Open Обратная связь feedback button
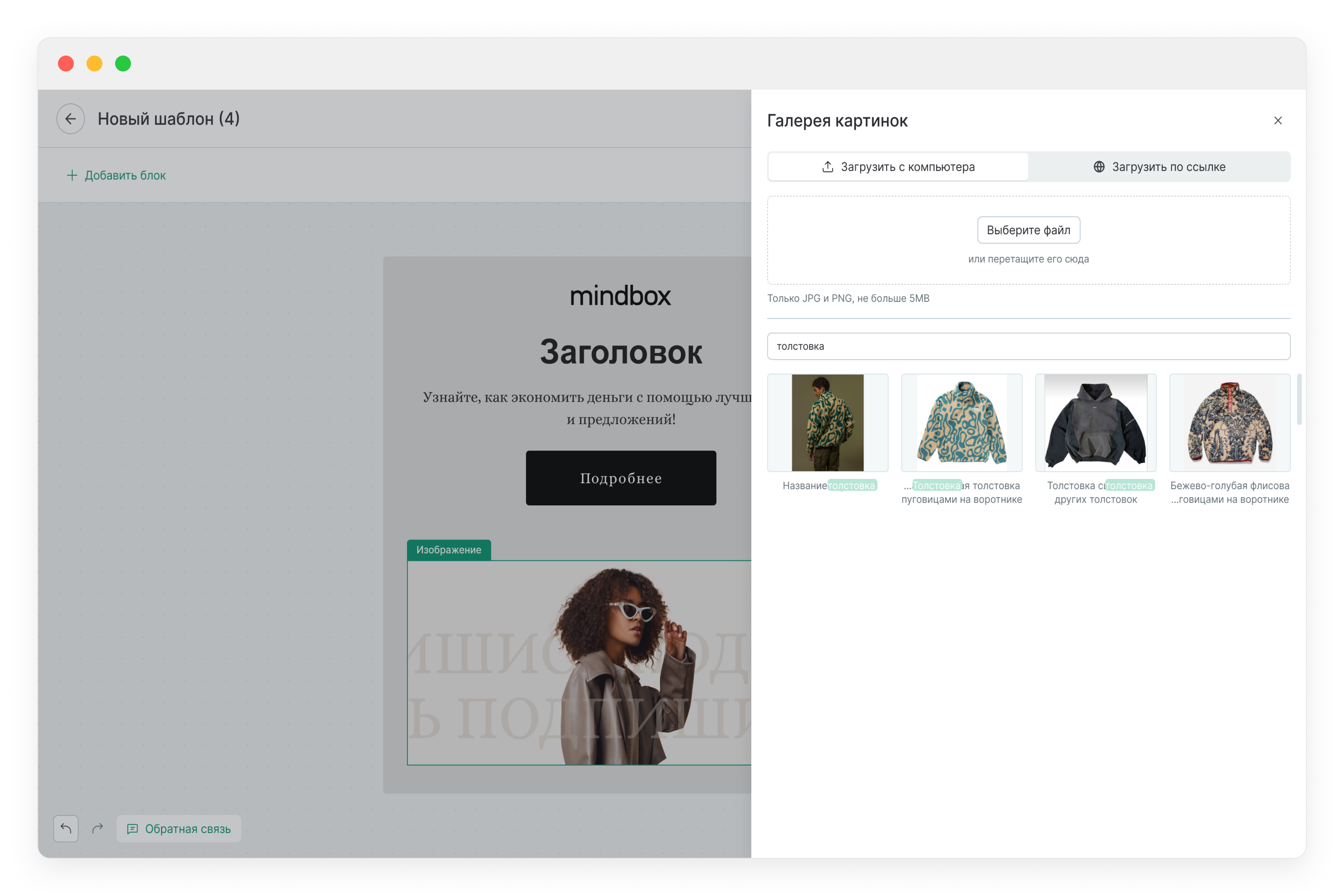Viewport: 1344px width, 896px height. [x=179, y=828]
